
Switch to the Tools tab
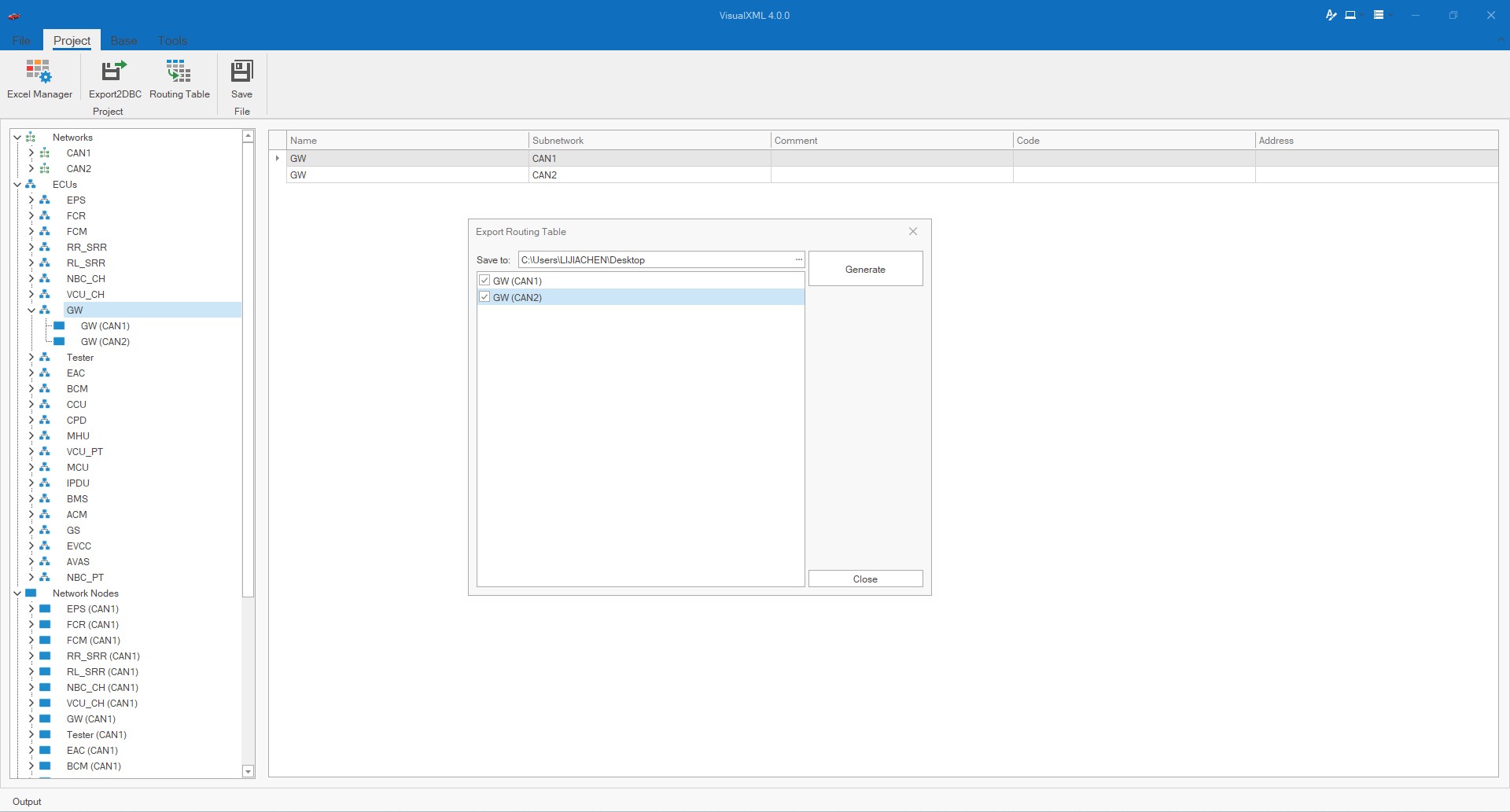click(x=171, y=41)
